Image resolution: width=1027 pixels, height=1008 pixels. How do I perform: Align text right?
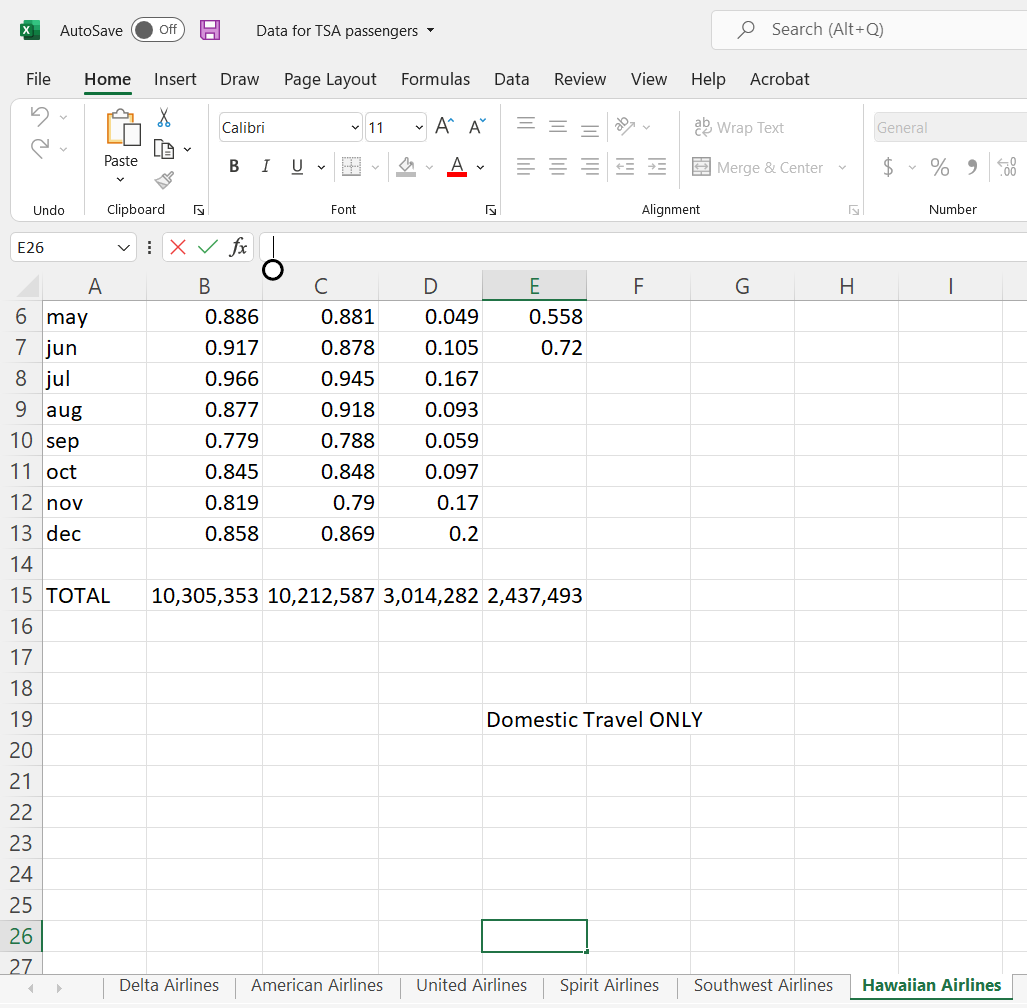pos(590,167)
